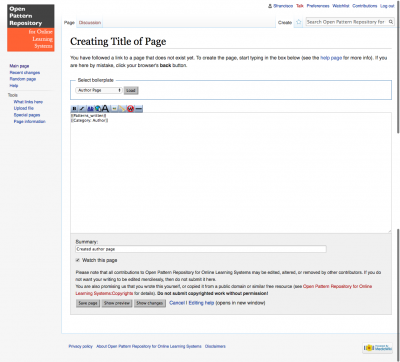Screen dimensions: 400x362
Task: Click the Load boilerplate button
Action: [131, 90]
